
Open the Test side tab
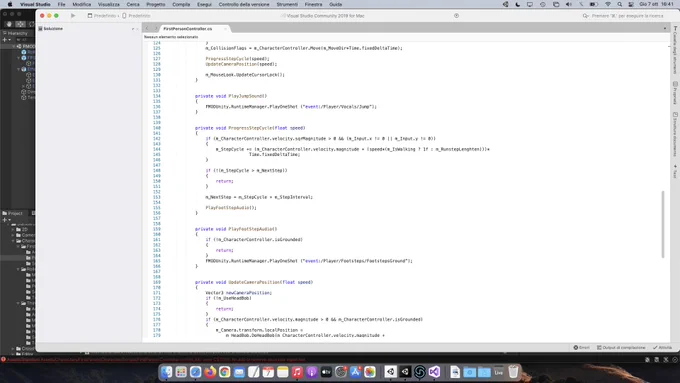tap(675, 171)
